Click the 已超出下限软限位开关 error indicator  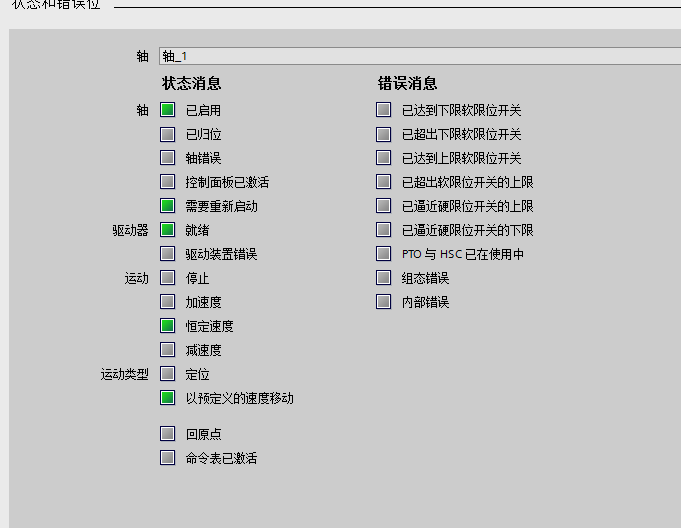[x=384, y=134]
